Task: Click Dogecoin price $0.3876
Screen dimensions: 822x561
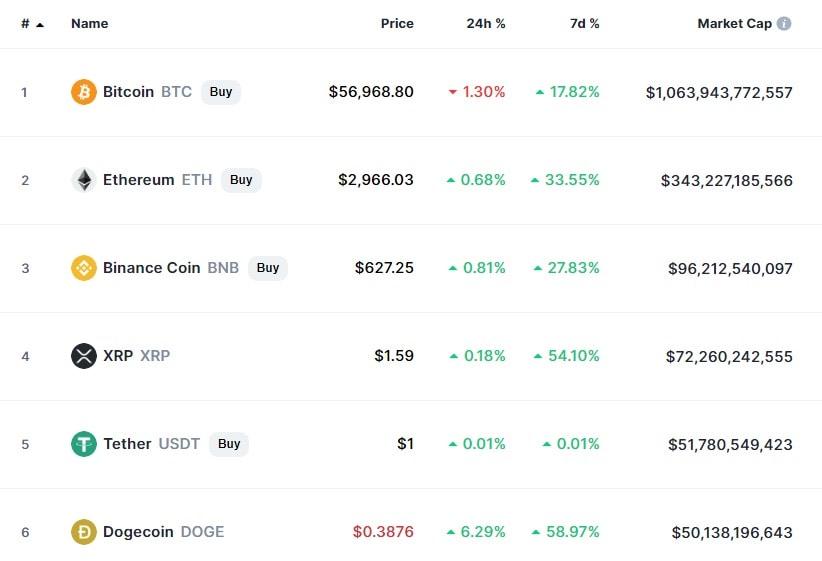Action: [383, 532]
